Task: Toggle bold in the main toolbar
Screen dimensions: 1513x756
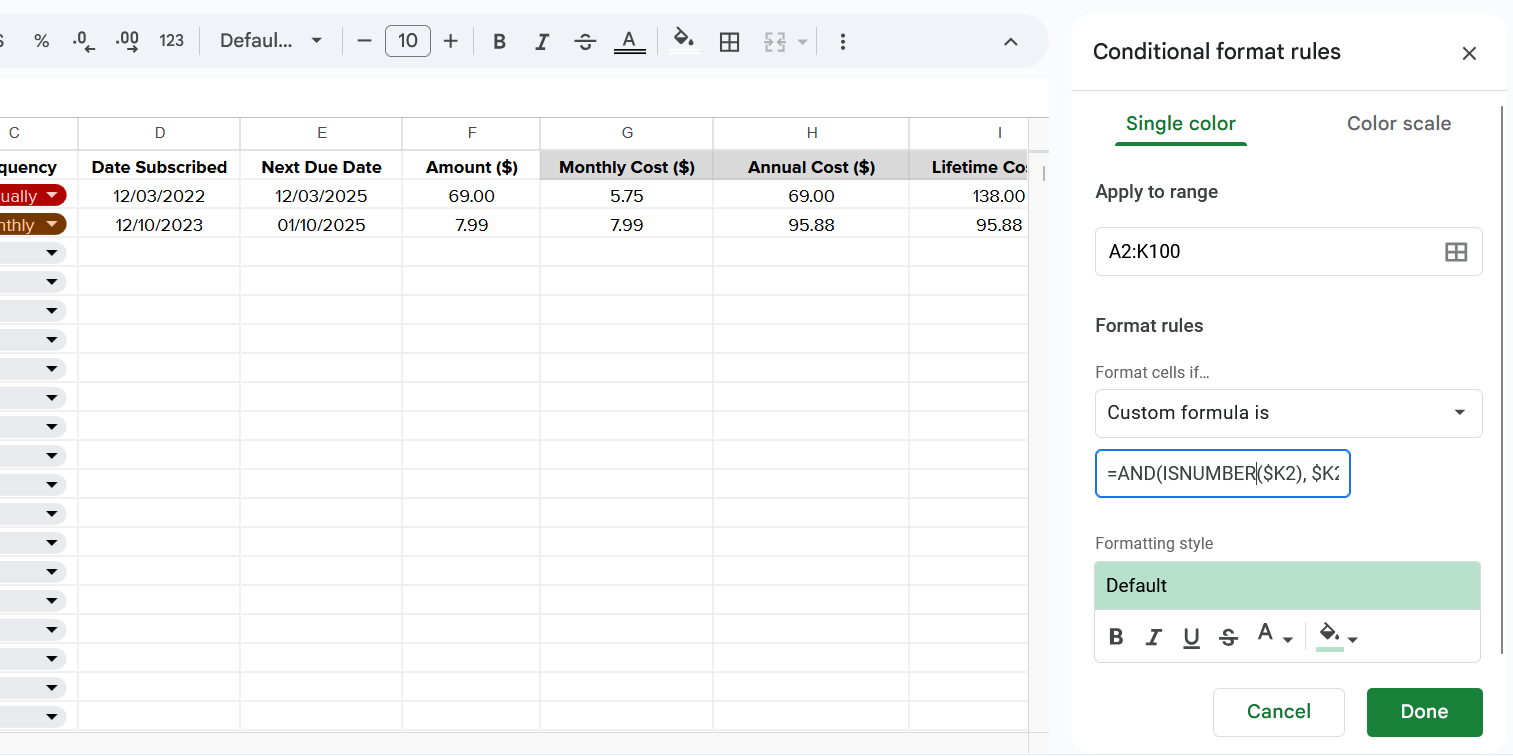Action: coord(500,41)
